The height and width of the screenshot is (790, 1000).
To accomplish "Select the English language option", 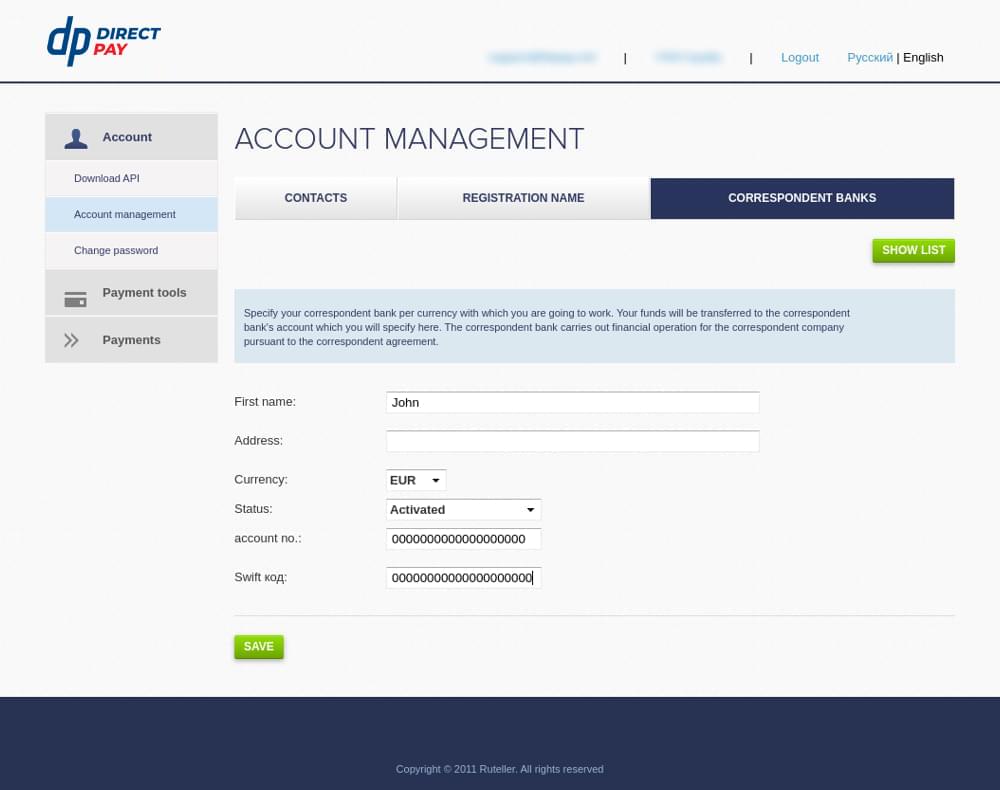I will pyautogui.click(x=923, y=58).
